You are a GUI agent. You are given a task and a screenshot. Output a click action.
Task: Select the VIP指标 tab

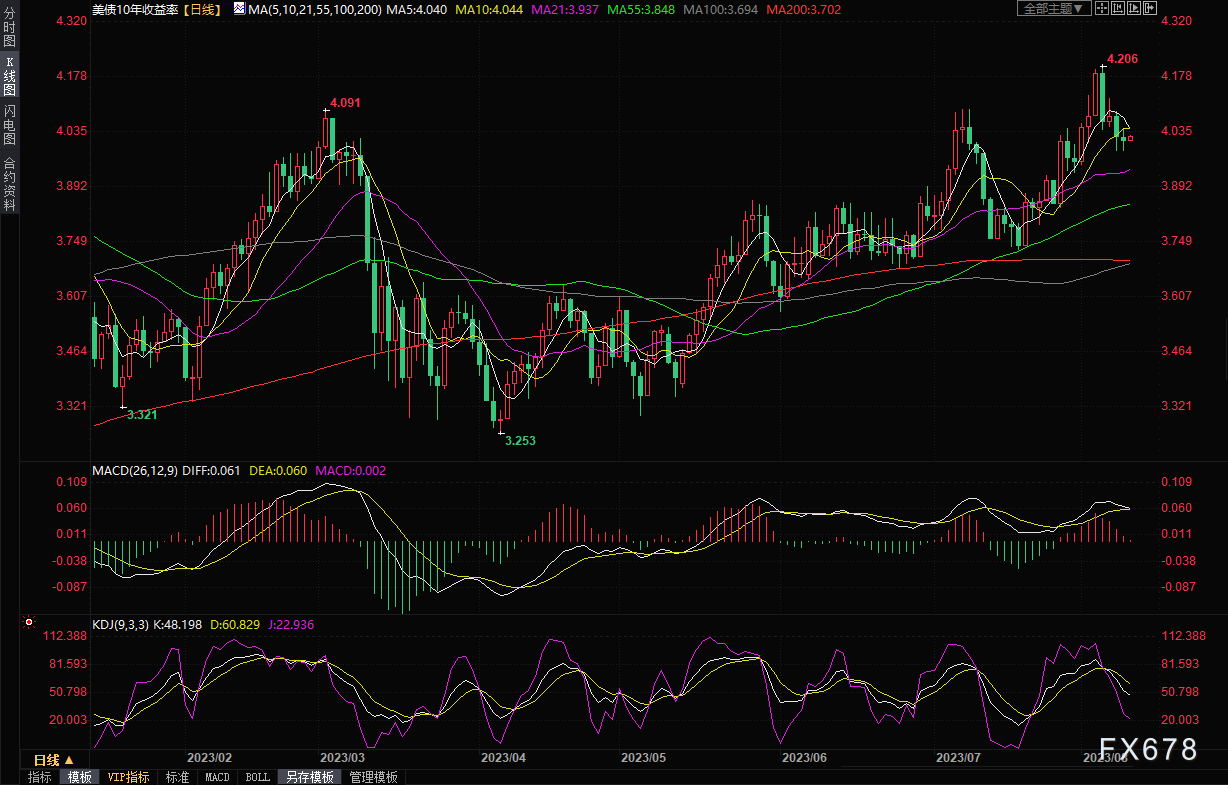pyautogui.click(x=128, y=777)
